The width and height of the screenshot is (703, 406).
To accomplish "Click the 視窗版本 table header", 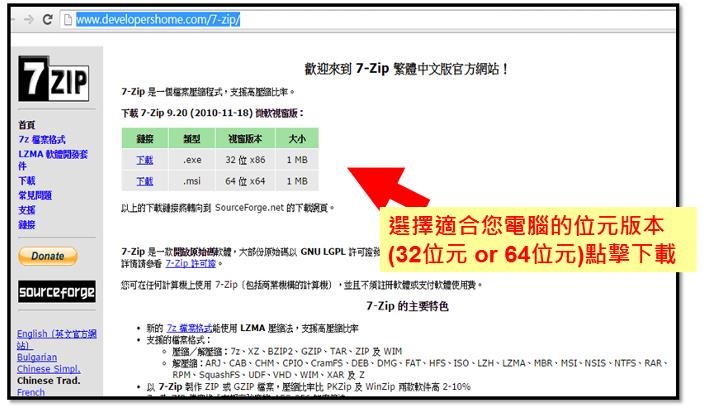I will [245, 139].
